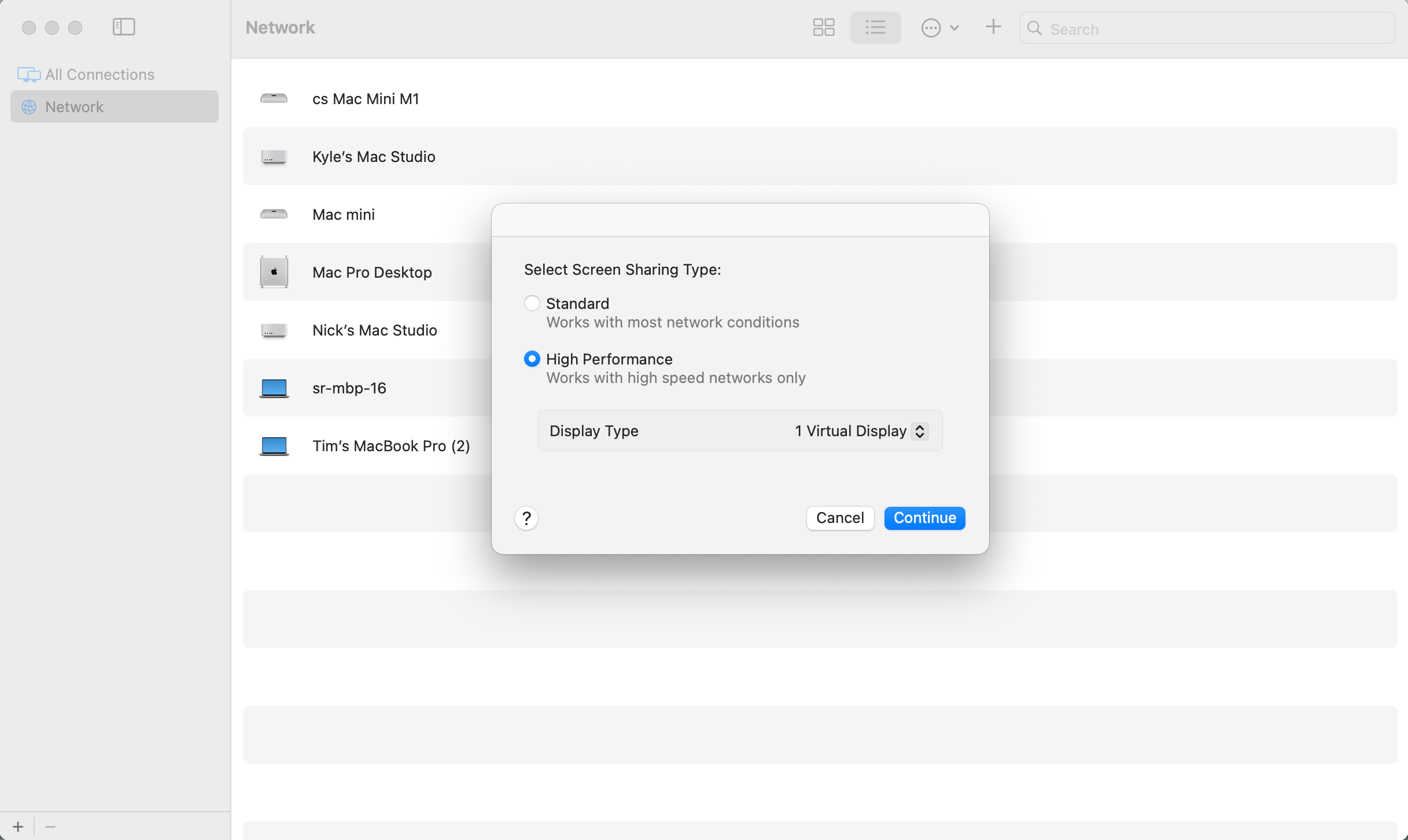The image size is (1408, 840).
Task: Open the ellipsis actions menu
Action: [x=939, y=27]
